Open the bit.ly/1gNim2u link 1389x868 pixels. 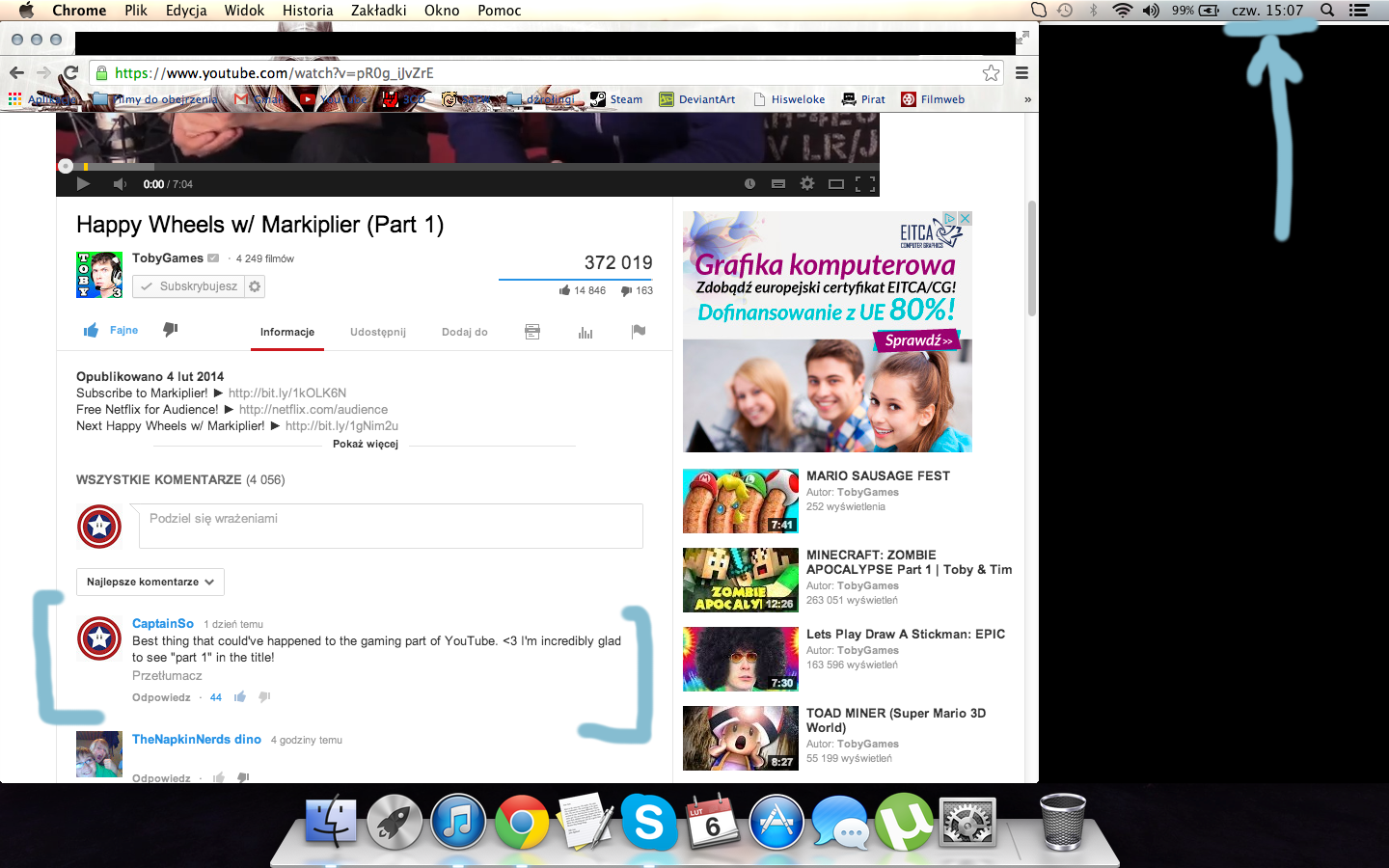click(x=341, y=426)
